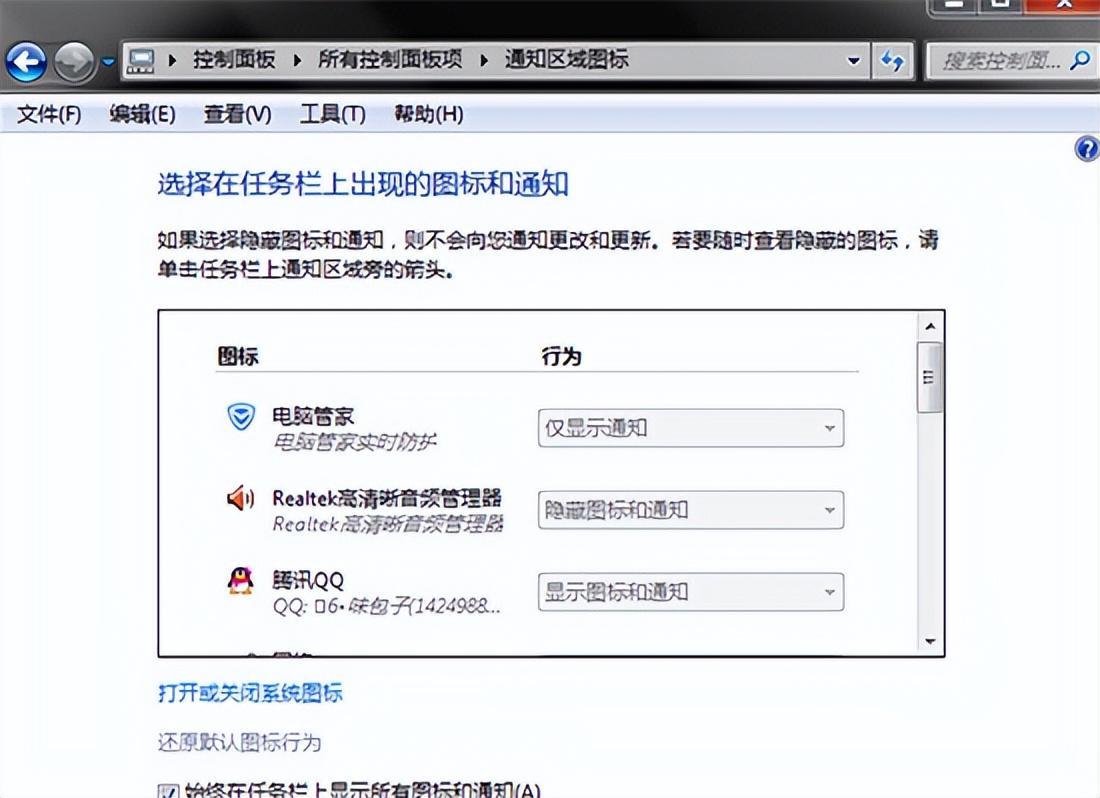Screen dimensions: 1100x798
Task: Click the Forward navigation arrow button
Action: [74, 62]
